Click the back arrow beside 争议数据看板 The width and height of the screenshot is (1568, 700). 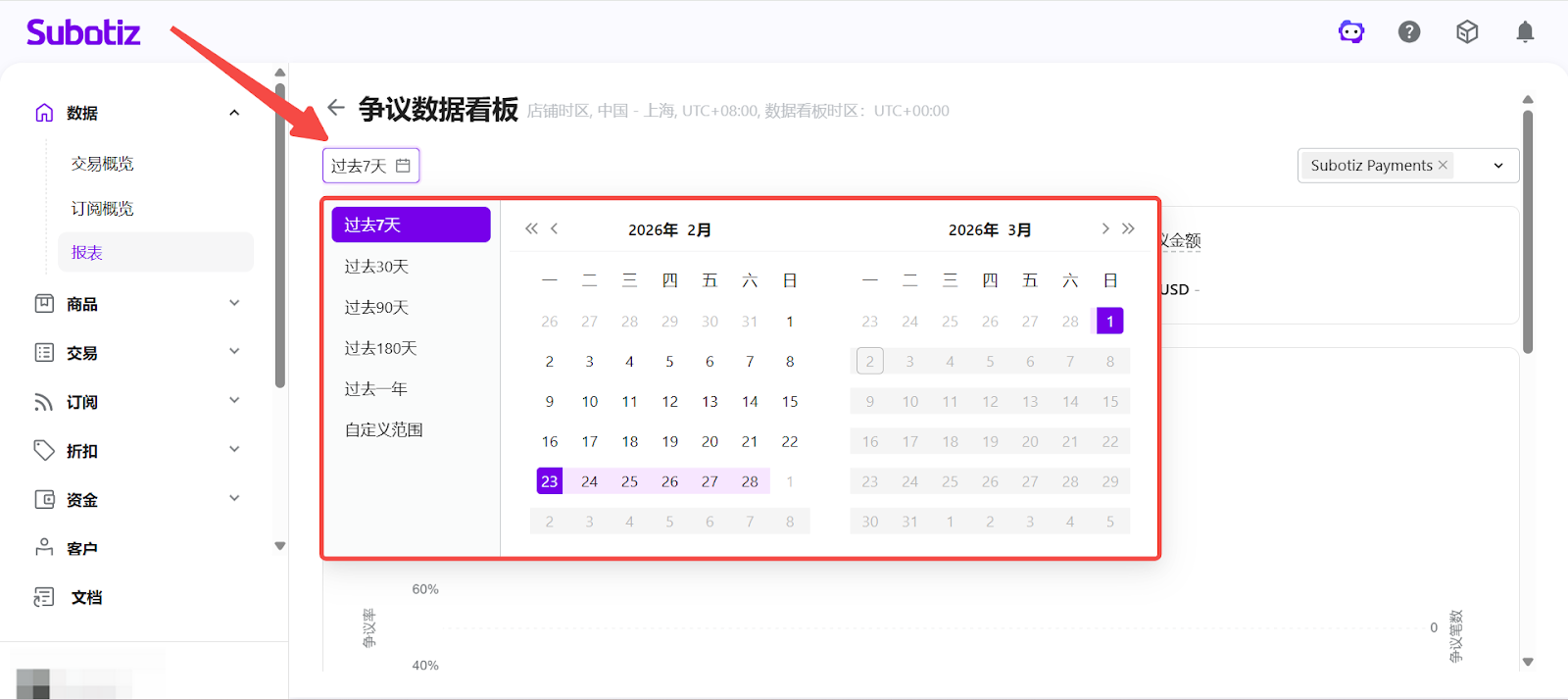pos(336,108)
